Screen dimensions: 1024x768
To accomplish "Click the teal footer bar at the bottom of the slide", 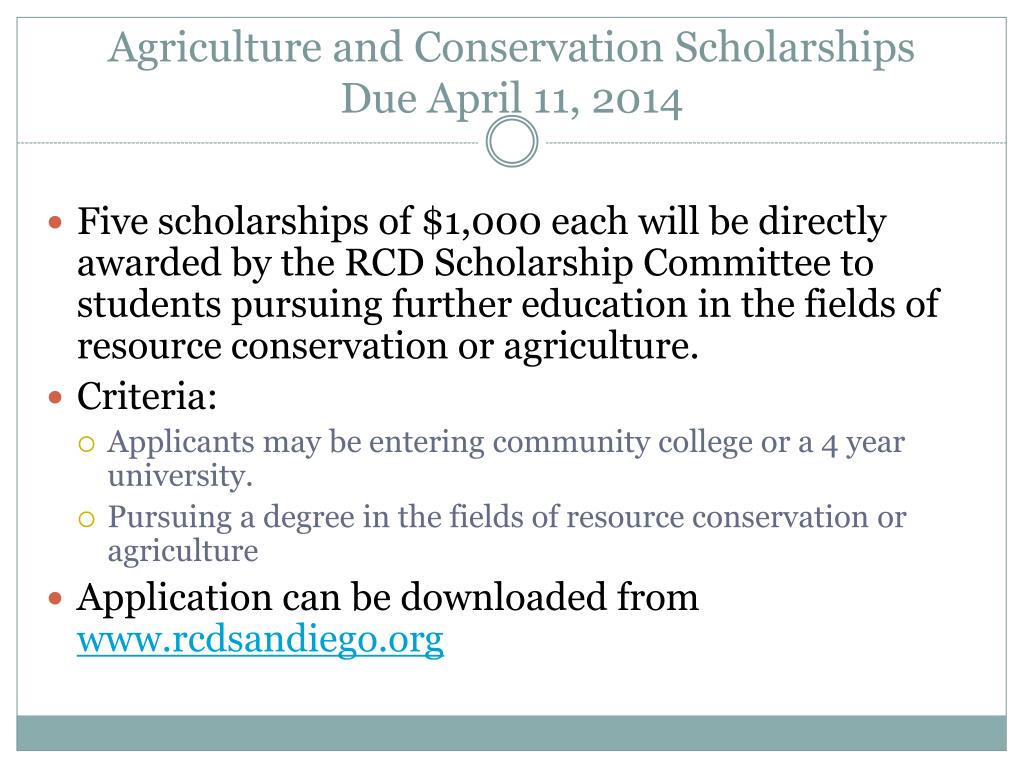I will (x=511, y=733).
